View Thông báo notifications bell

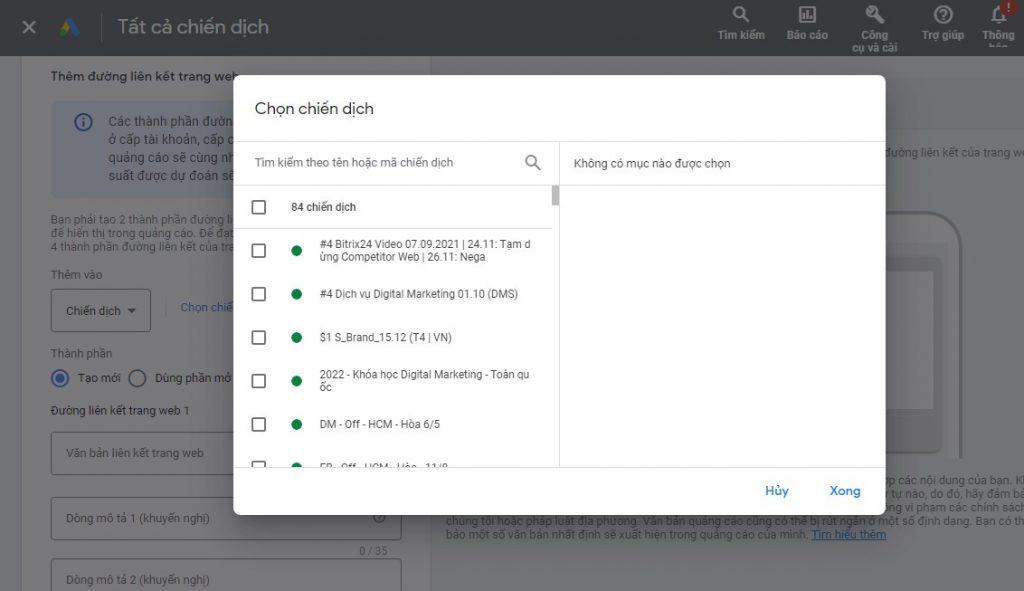pos(998,22)
